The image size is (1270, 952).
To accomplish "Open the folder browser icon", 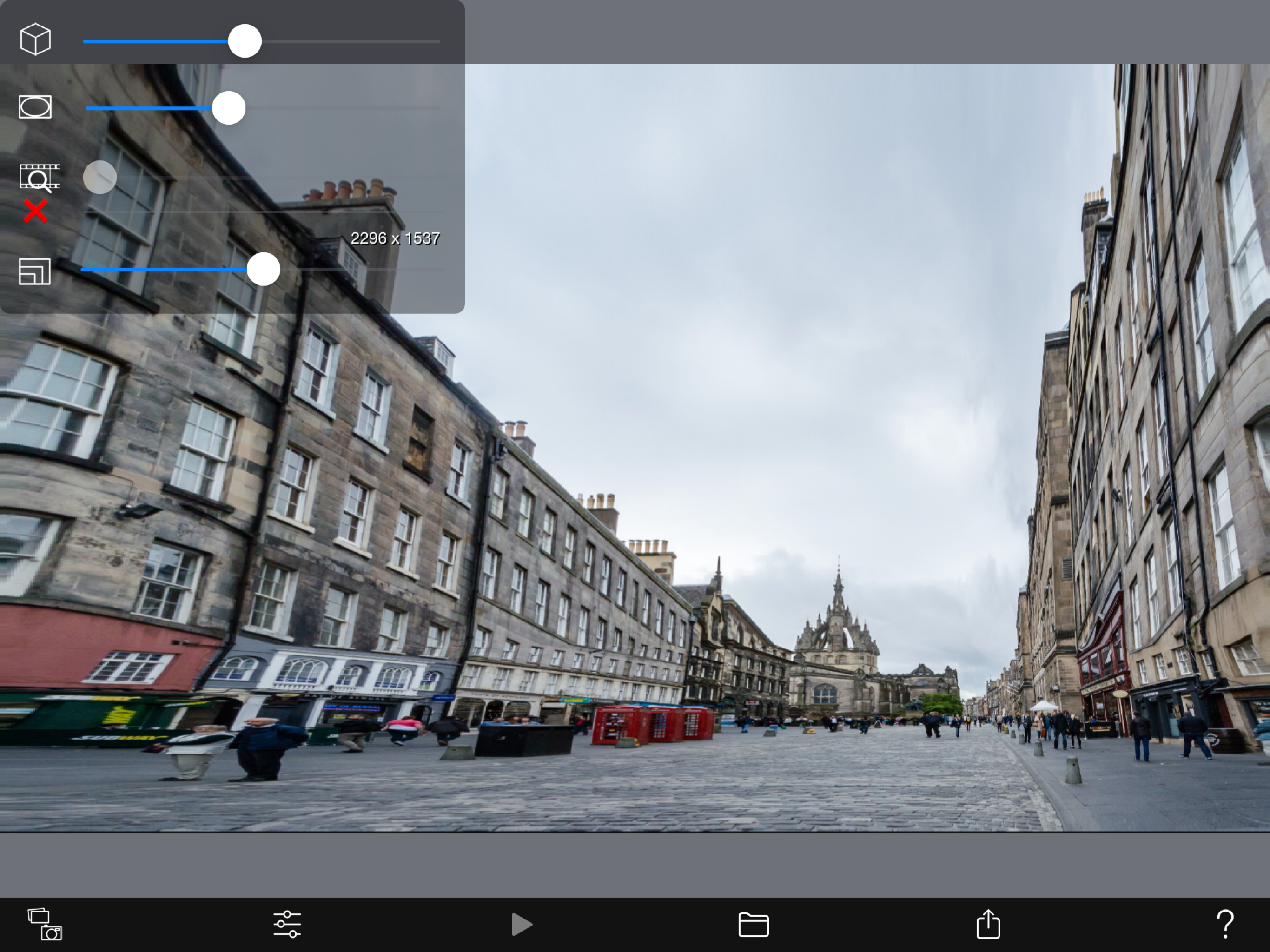I will pos(753,925).
